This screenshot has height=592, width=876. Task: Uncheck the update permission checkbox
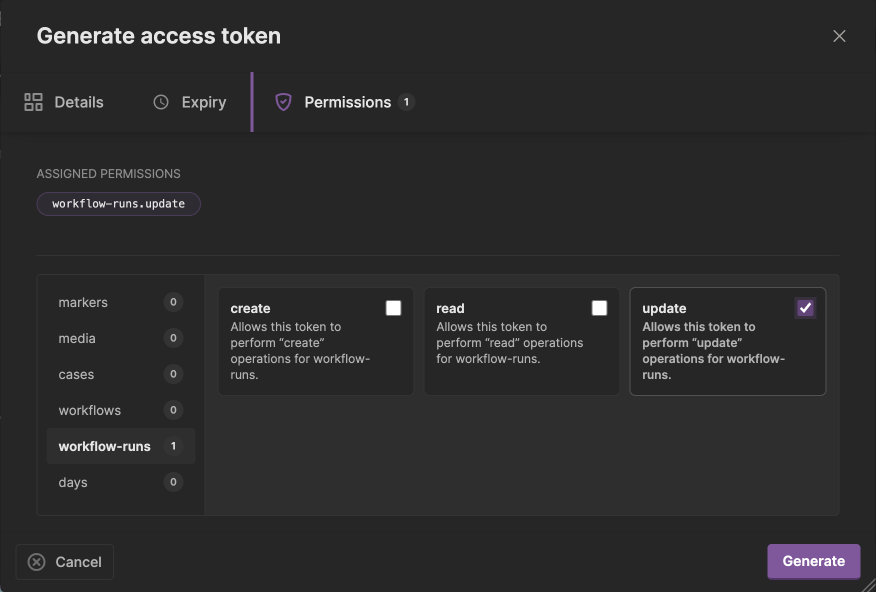click(805, 308)
